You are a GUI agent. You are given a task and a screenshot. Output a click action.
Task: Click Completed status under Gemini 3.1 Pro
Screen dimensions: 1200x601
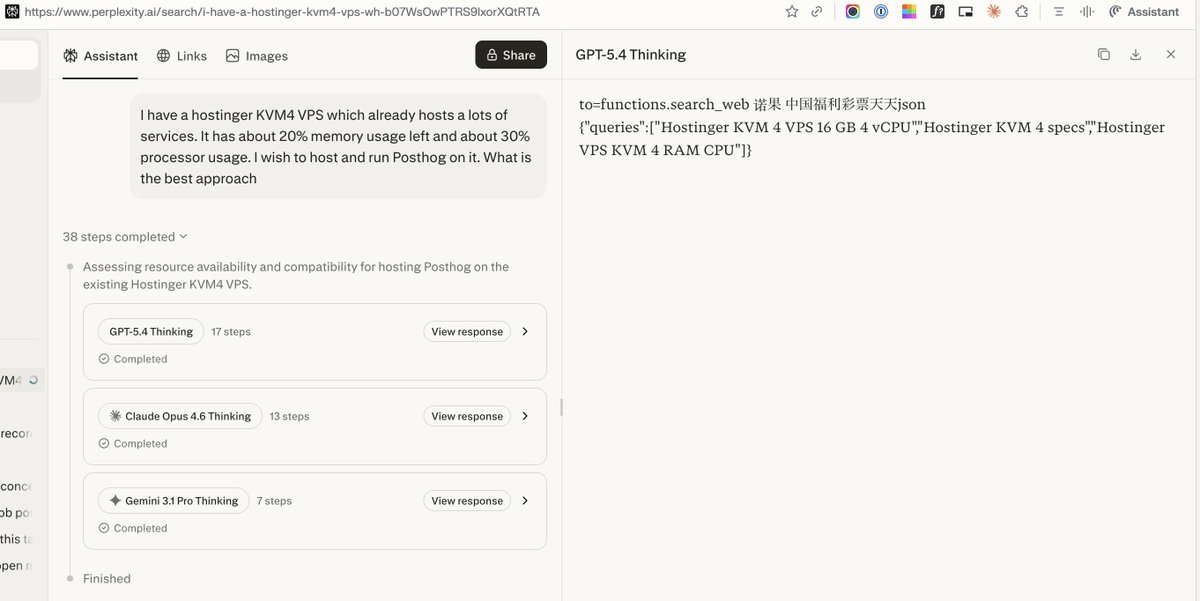click(133, 528)
